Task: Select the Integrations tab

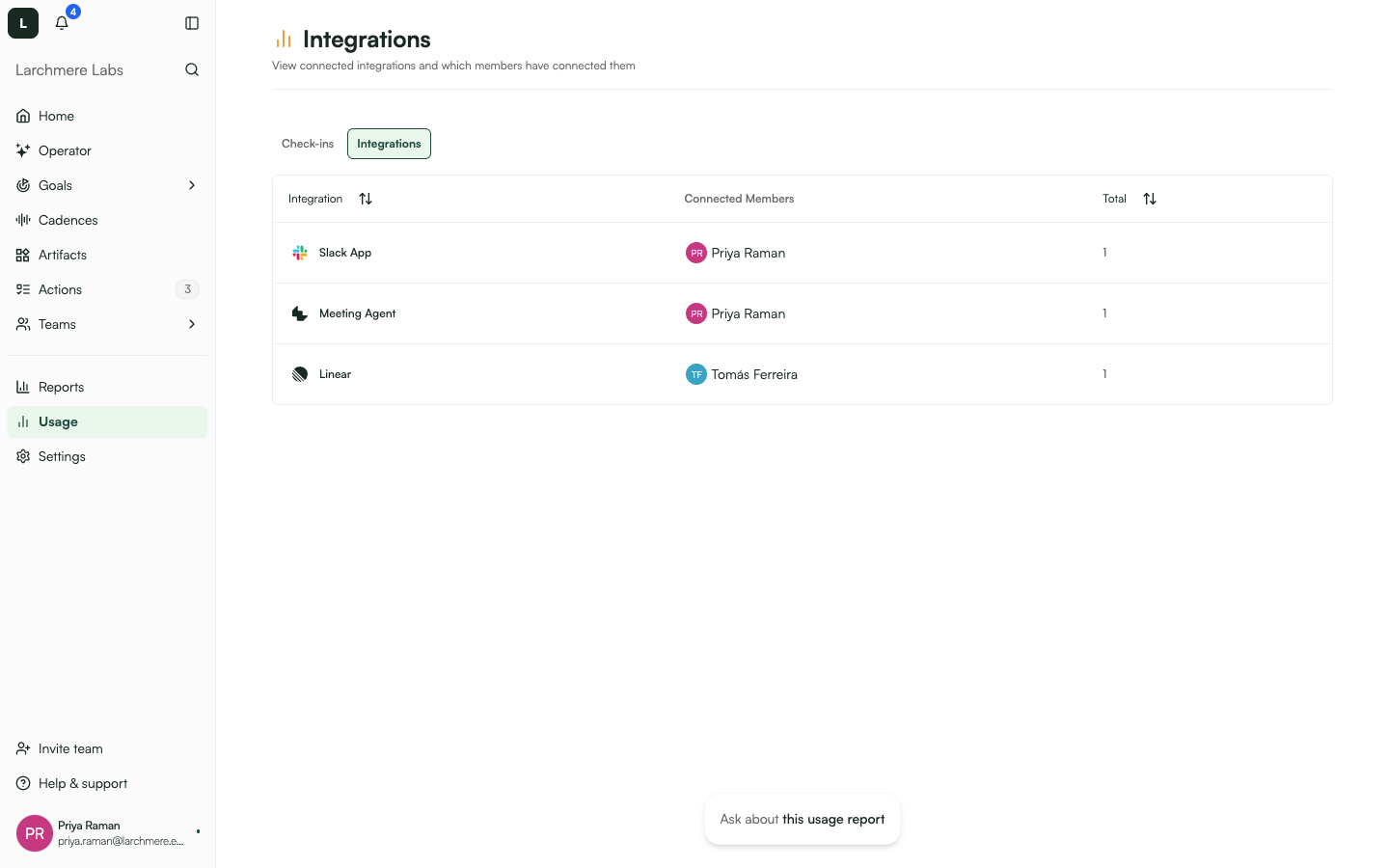Action: coord(389,144)
